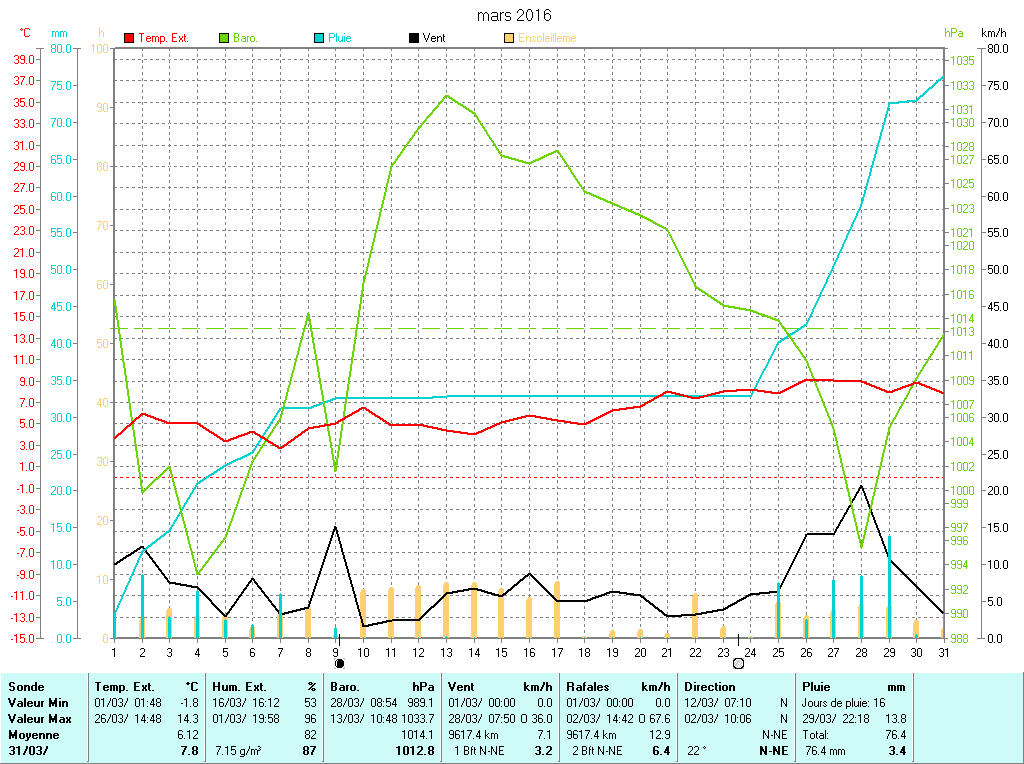Click the orange Ensoleillement legend square
Image resolution: width=1024 pixels, height=764 pixels.
(x=509, y=38)
